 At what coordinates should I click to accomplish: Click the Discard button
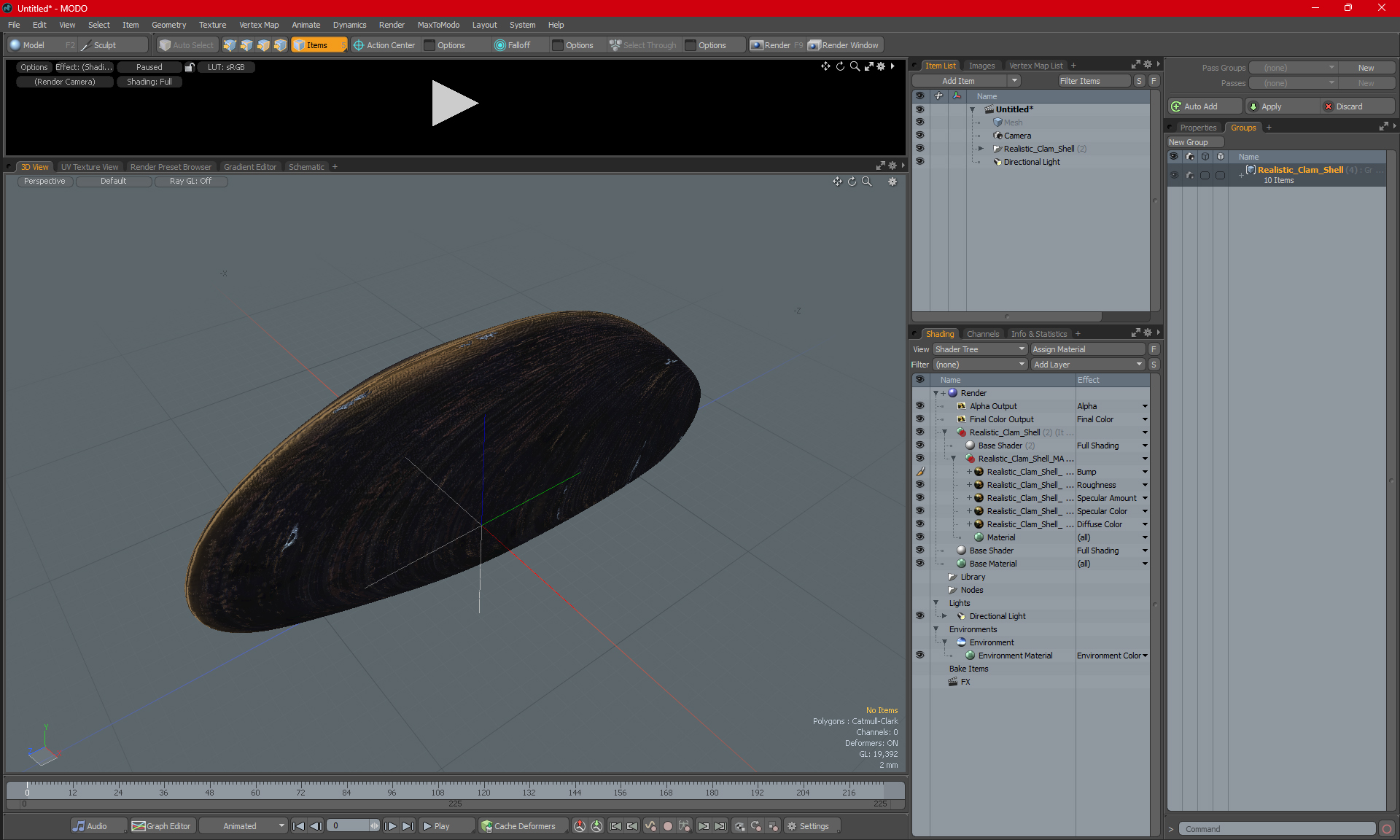click(1358, 106)
